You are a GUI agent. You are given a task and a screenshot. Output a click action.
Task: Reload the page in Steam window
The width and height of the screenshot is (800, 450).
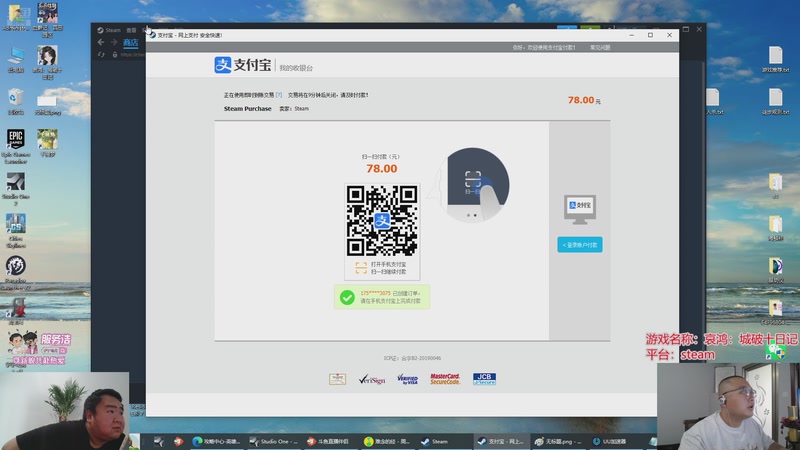pos(101,54)
